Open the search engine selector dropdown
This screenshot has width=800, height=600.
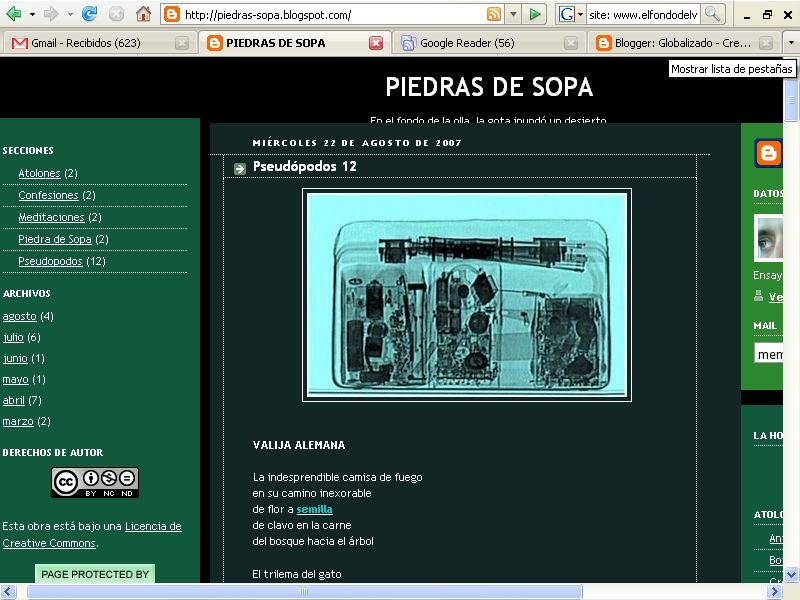[x=582, y=15]
